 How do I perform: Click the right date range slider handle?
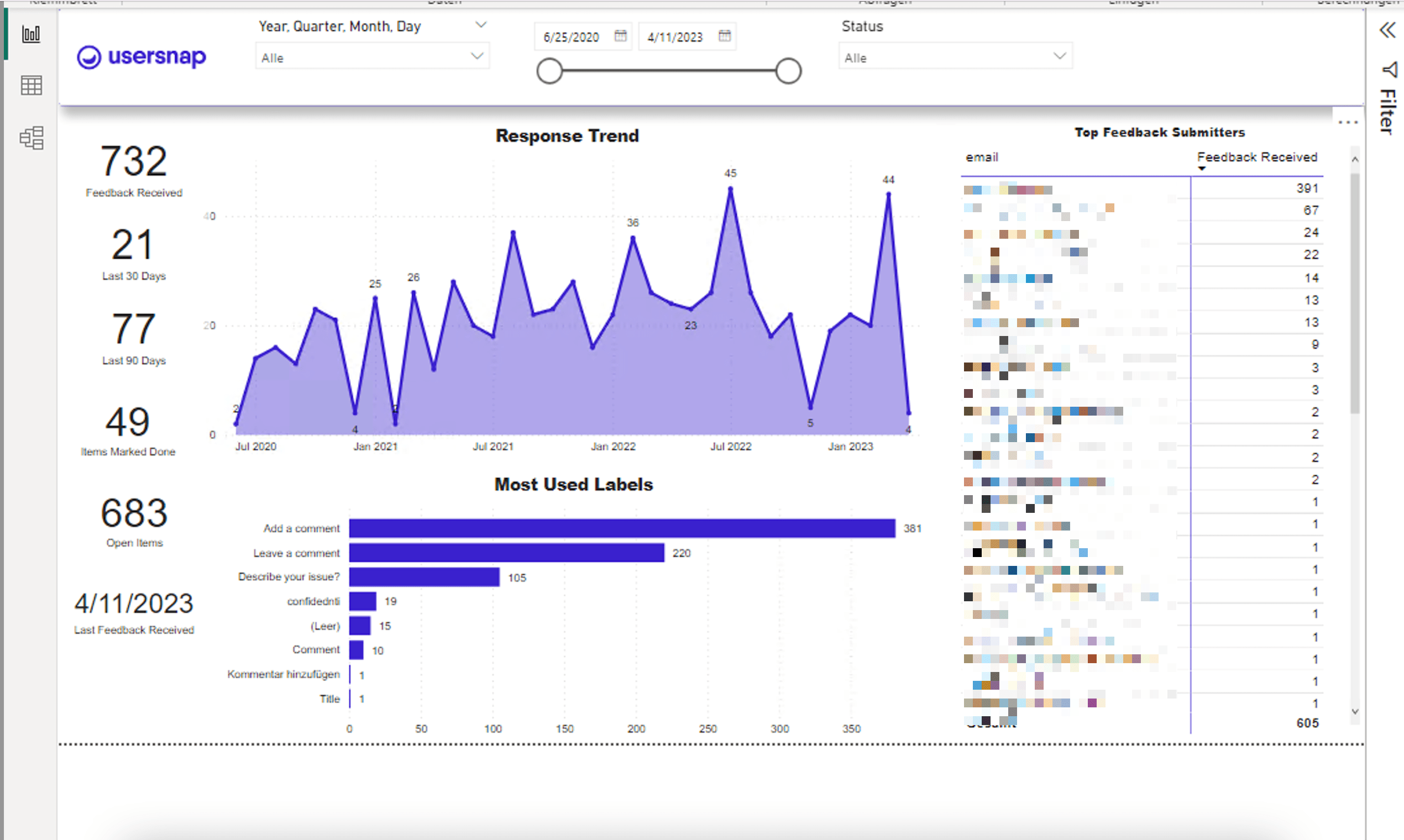[x=788, y=71]
